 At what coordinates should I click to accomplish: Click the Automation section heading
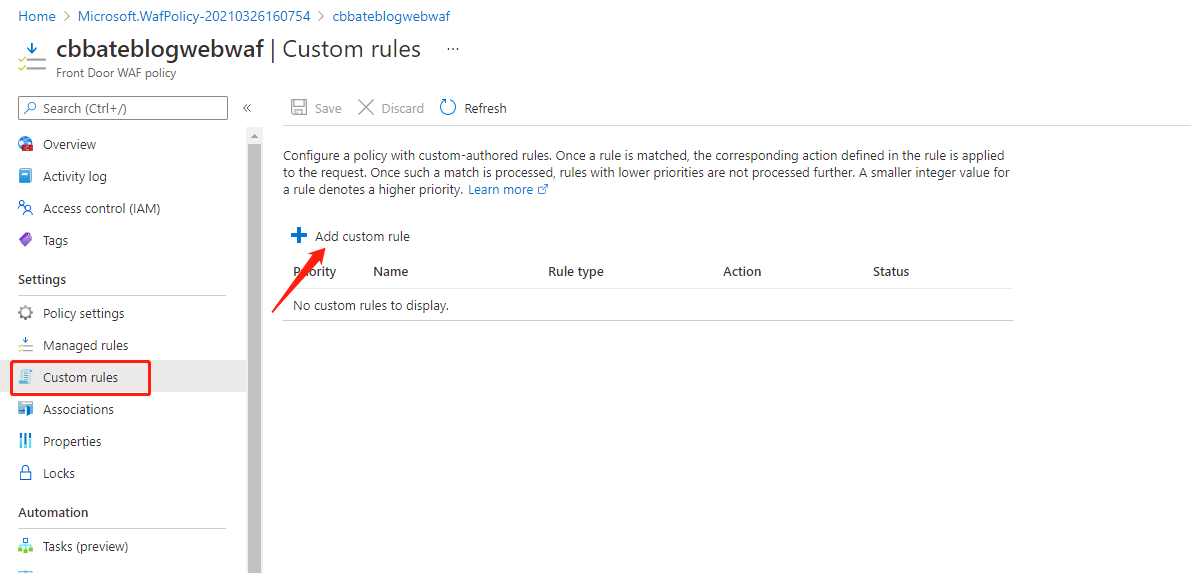(53, 512)
